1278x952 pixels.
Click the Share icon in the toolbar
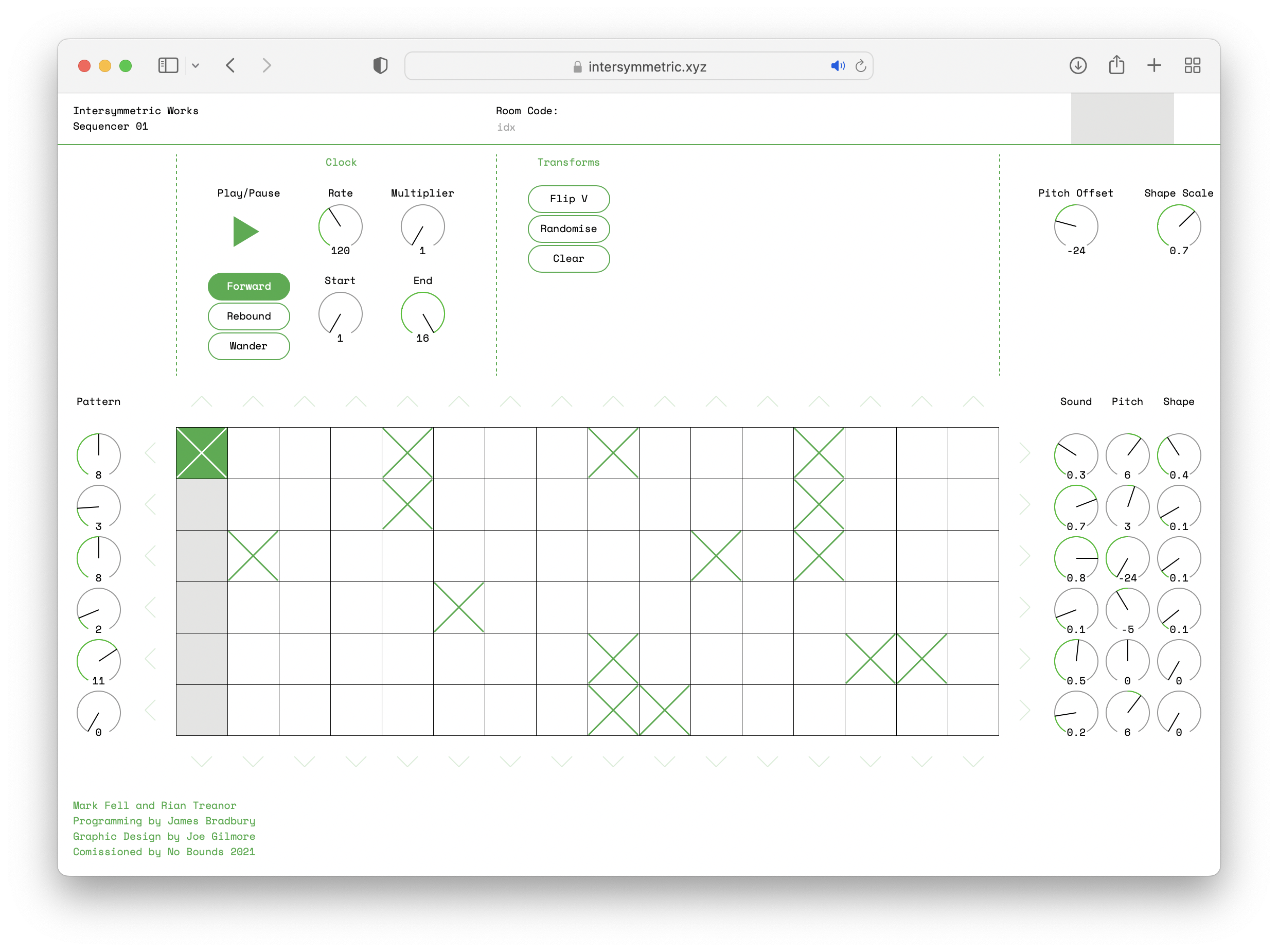pyautogui.click(x=1116, y=65)
